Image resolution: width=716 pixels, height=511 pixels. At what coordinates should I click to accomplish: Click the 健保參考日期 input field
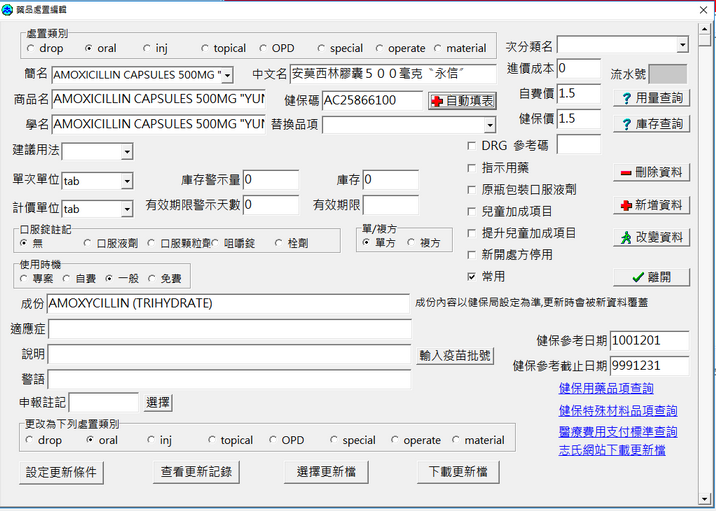pos(649,341)
